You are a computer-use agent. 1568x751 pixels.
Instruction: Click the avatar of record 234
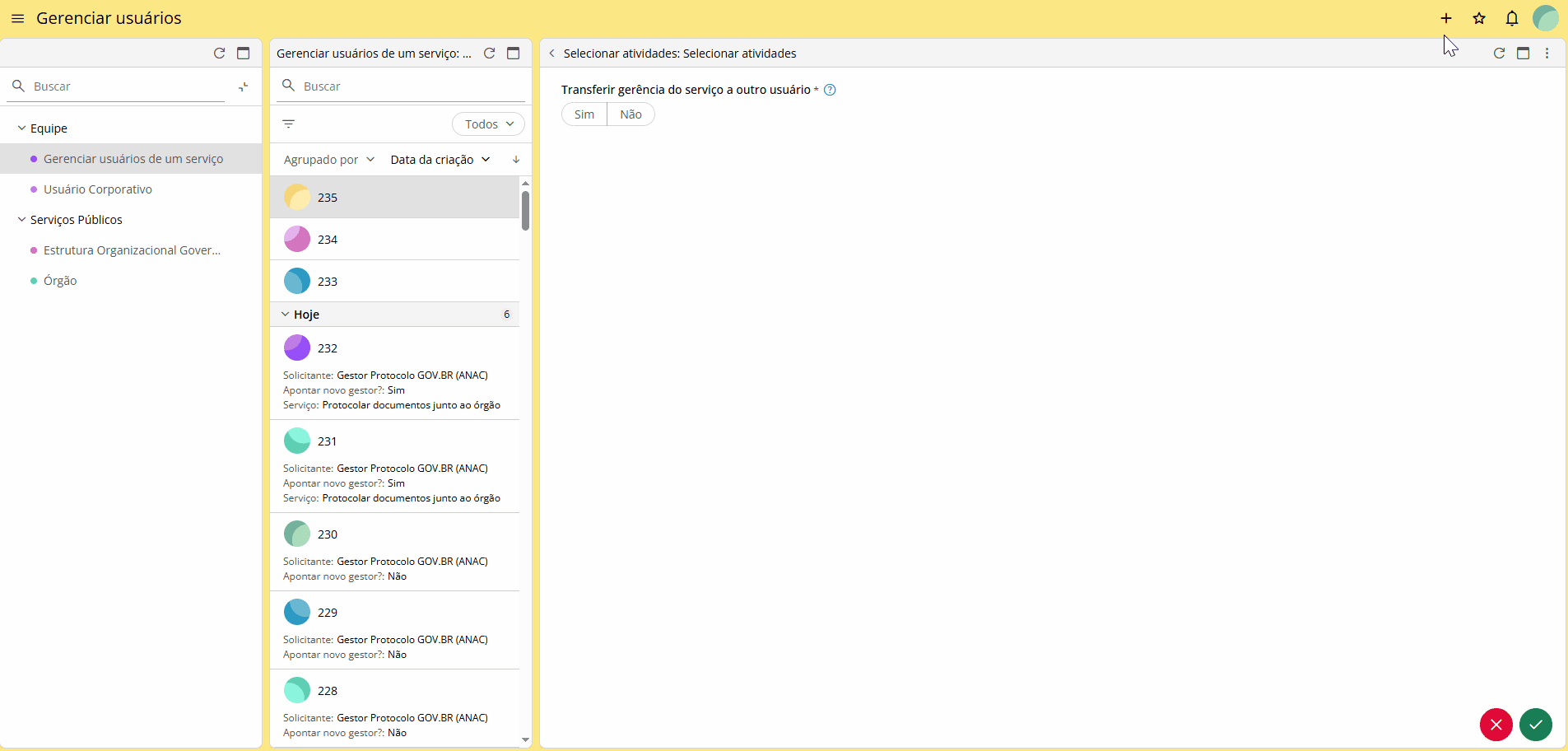297,240
